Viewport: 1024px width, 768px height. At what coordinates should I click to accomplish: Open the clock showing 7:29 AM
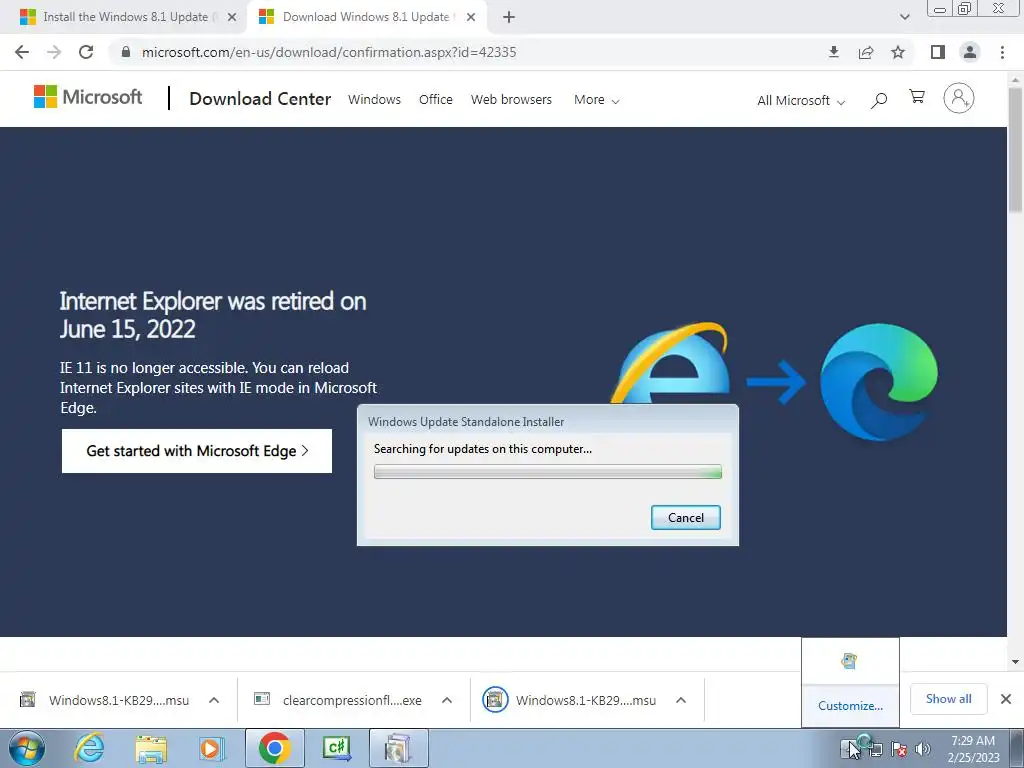pyautogui.click(x=973, y=749)
